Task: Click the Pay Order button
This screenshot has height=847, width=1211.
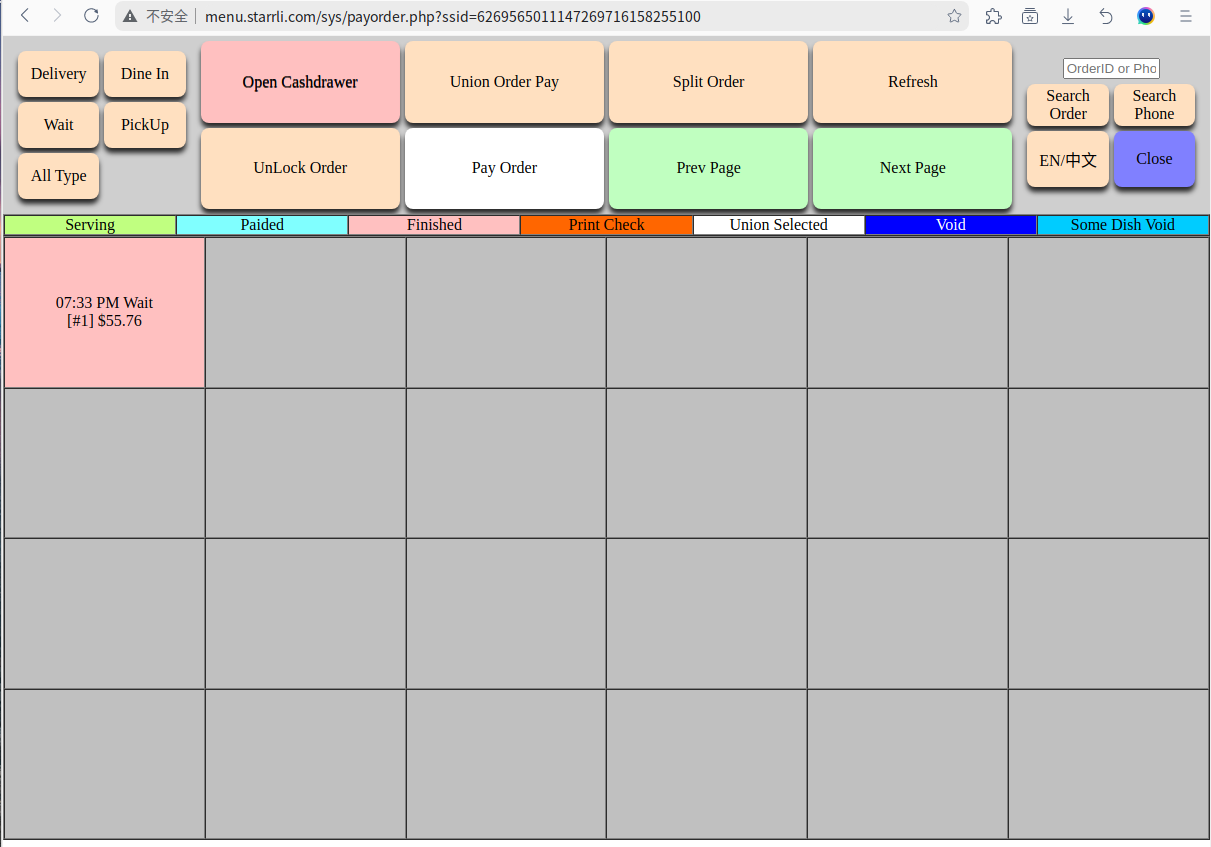Action: (x=504, y=168)
